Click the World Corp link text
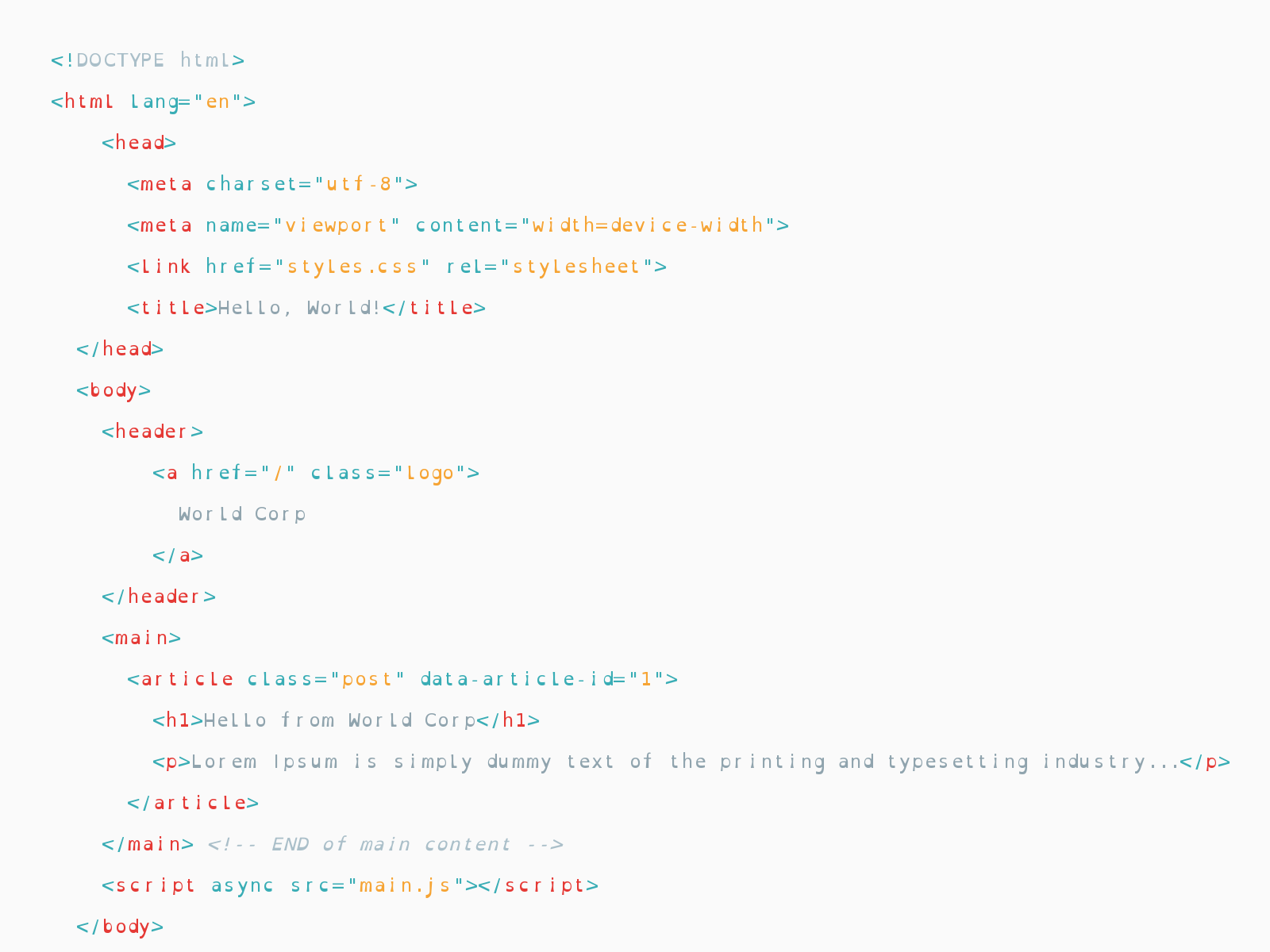The height and width of the screenshot is (952, 1270). pyautogui.click(x=242, y=515)
